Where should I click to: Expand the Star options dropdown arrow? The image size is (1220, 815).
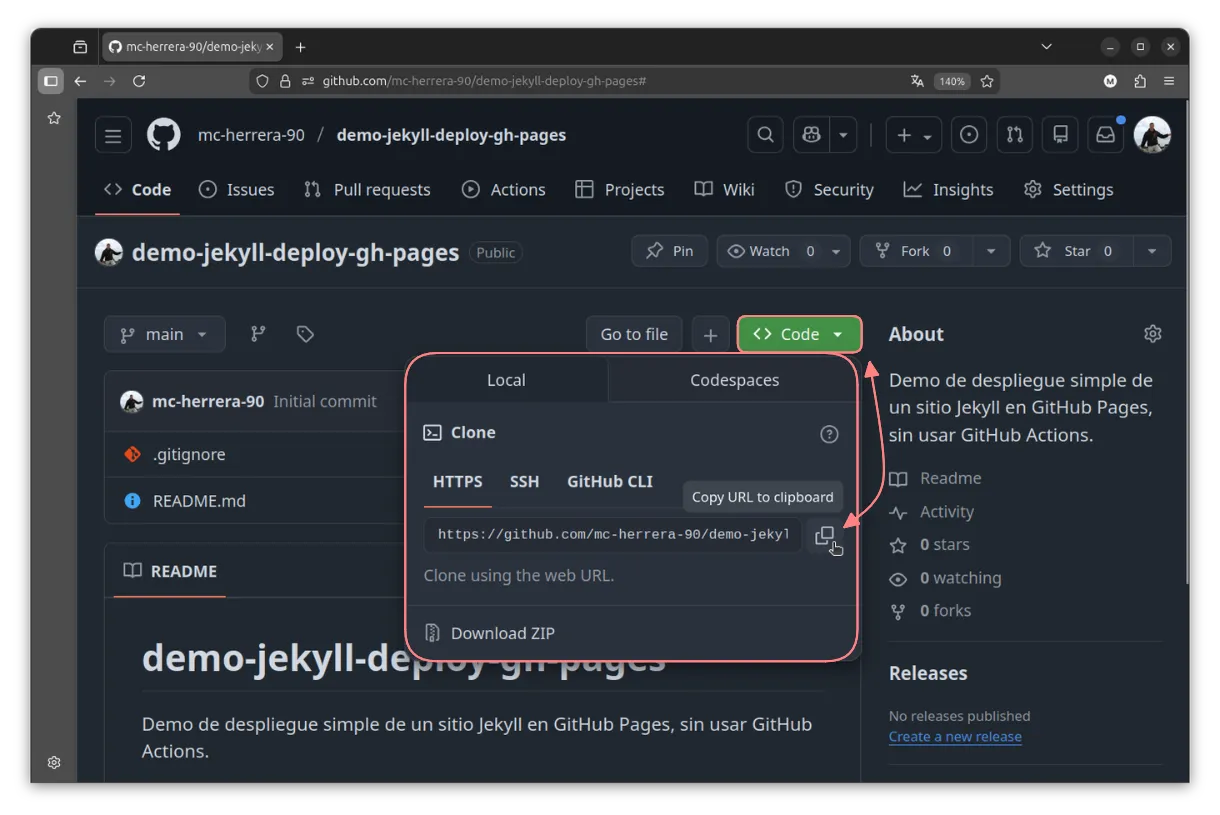pos(1152,250)
